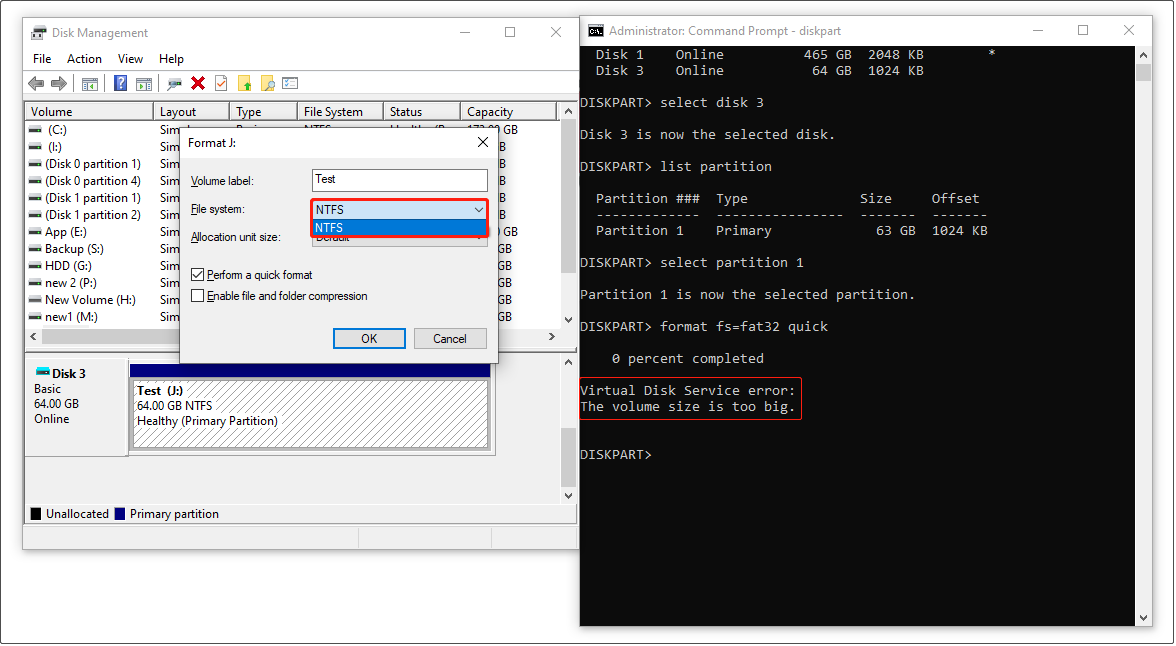The height and width of the screenshot is (646, 1176).
Task: Toggle Perform a quick format checkbox
Action: coord(198,275)
